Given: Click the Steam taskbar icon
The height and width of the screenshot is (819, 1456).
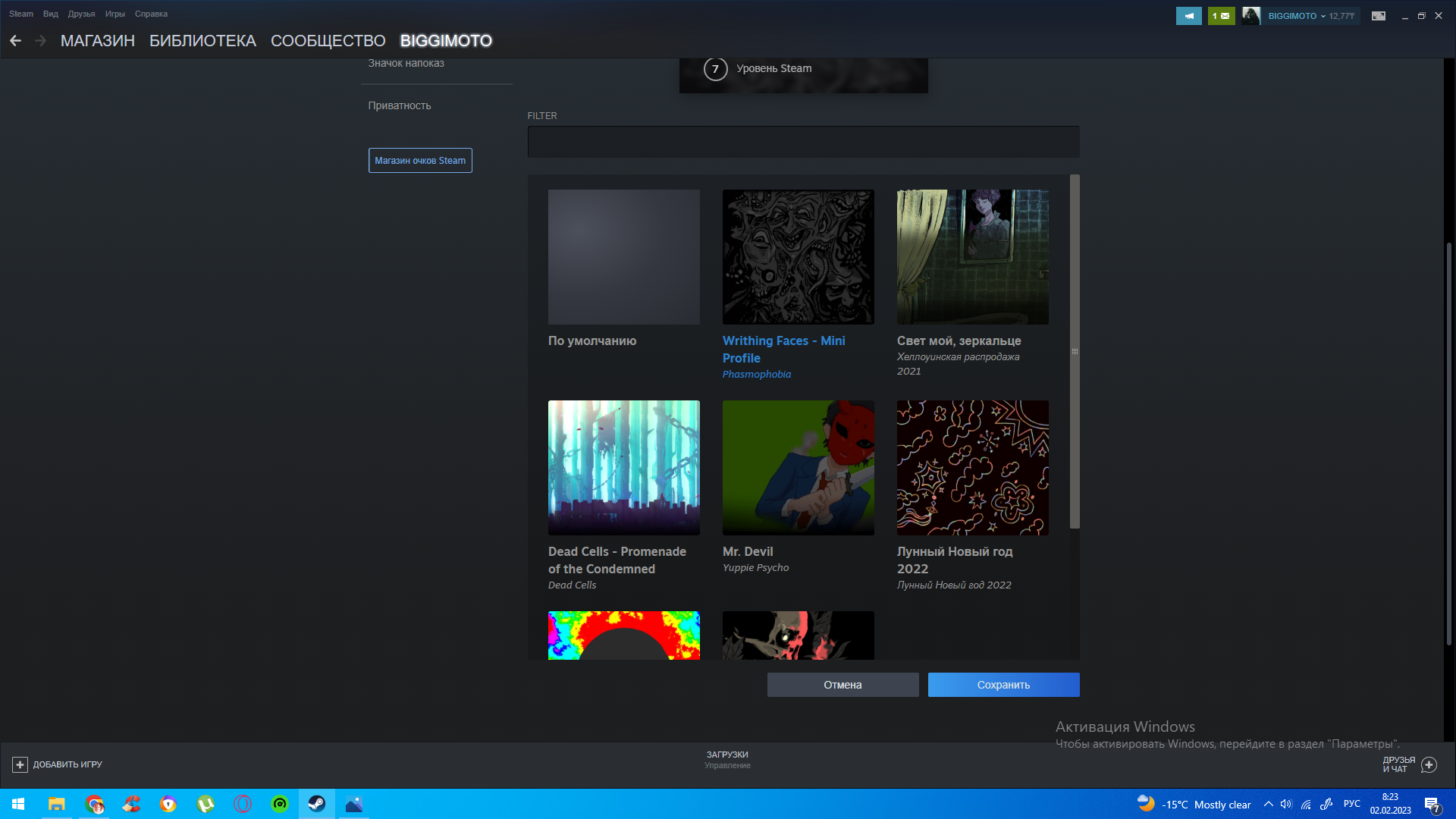Looking at the screenshot, I should tap(317, 804).
